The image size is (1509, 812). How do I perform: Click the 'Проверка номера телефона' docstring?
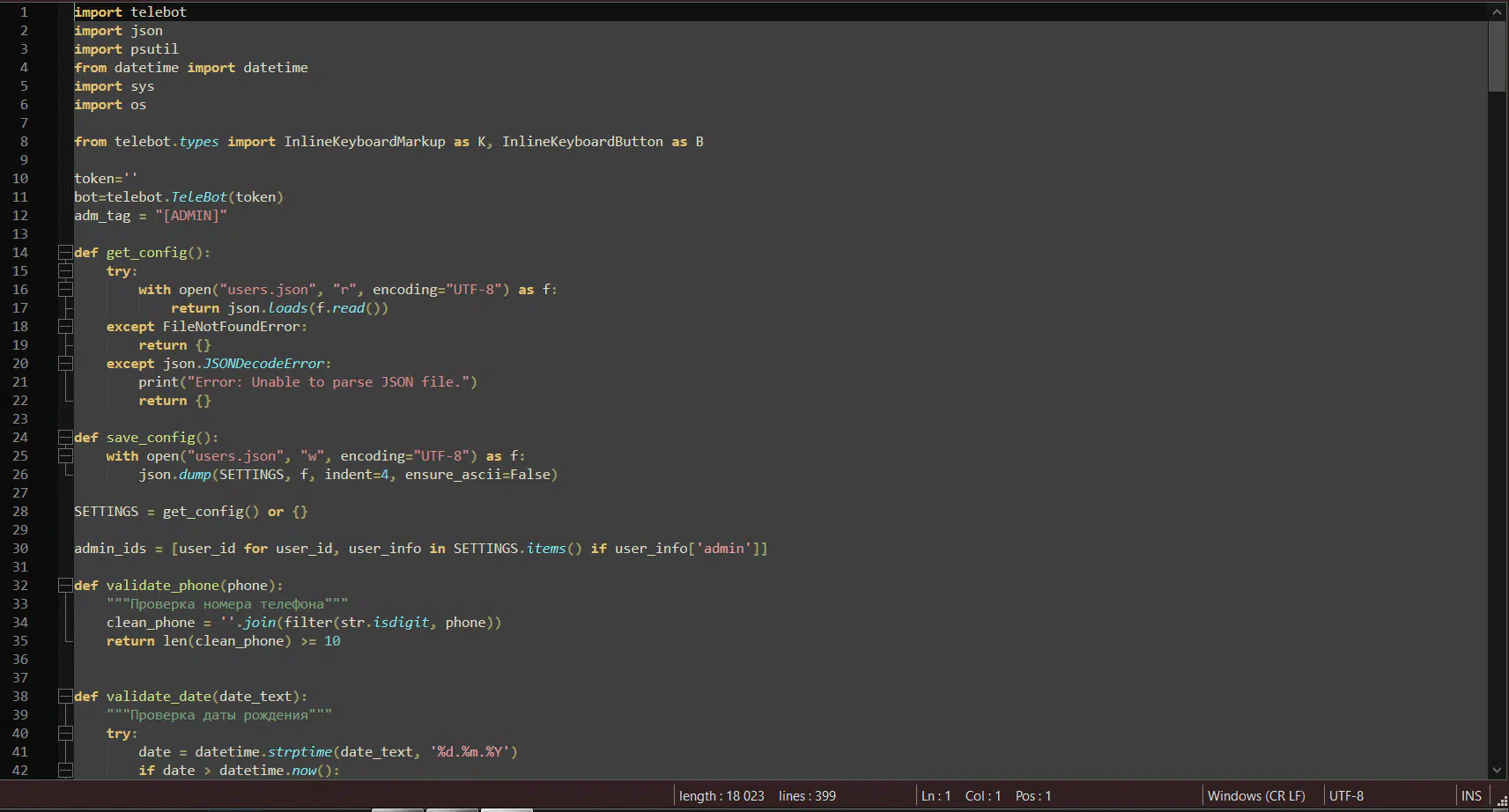[227, 604]
